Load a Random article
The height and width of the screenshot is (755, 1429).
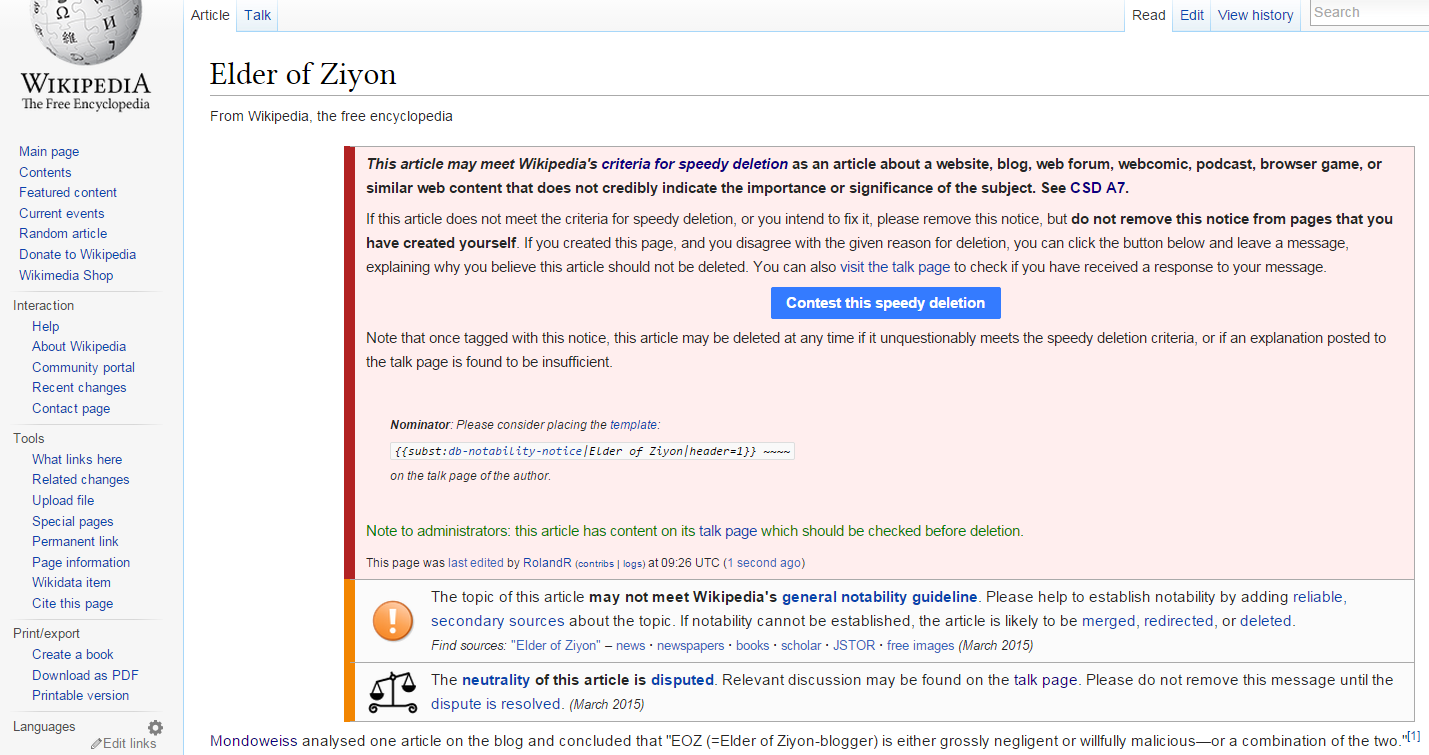pyautogui.click(x=63, y=234)
